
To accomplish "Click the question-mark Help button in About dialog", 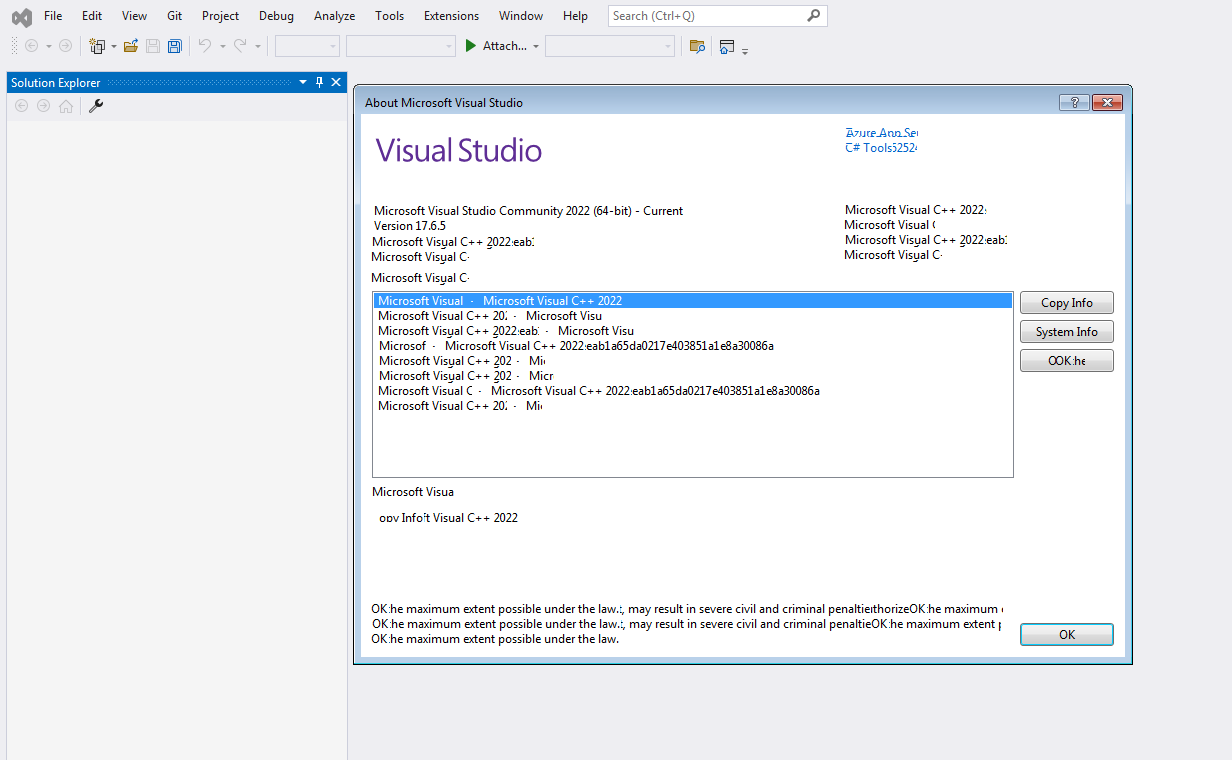I will [1074, 103].
